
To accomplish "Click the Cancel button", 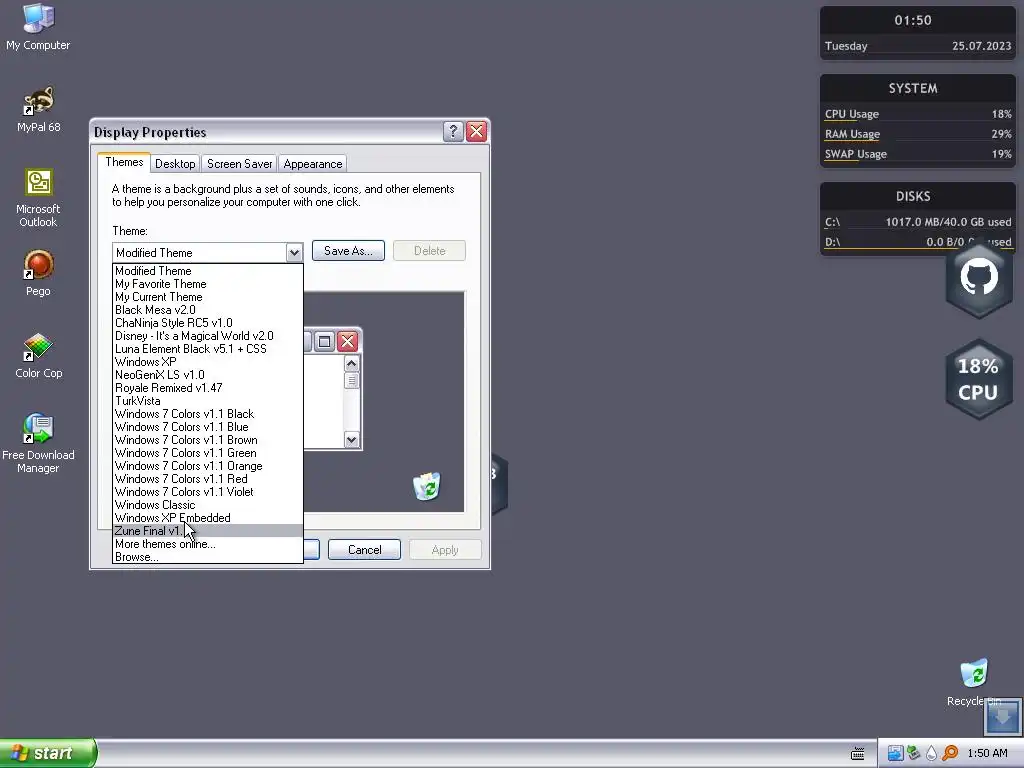I will coord(364,550).
